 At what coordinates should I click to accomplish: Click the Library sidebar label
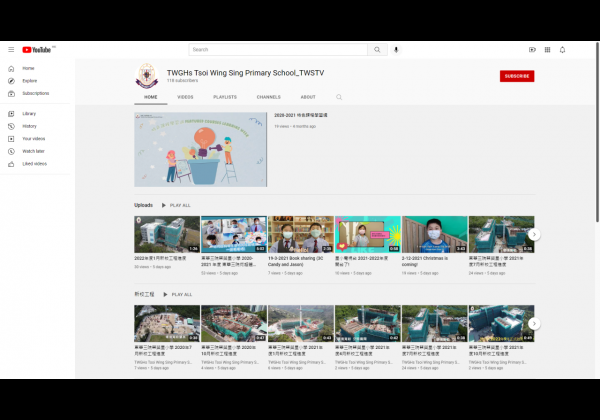(29, 114)
